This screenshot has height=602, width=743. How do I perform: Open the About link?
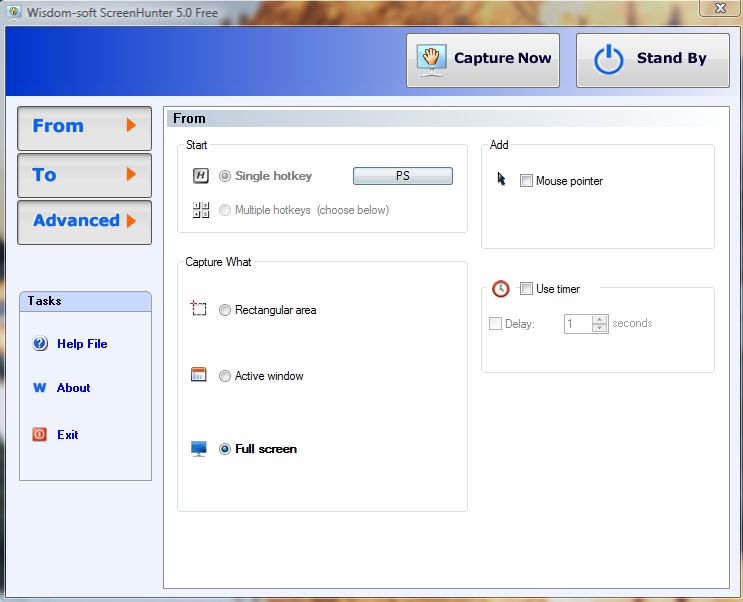coord(73,388)
